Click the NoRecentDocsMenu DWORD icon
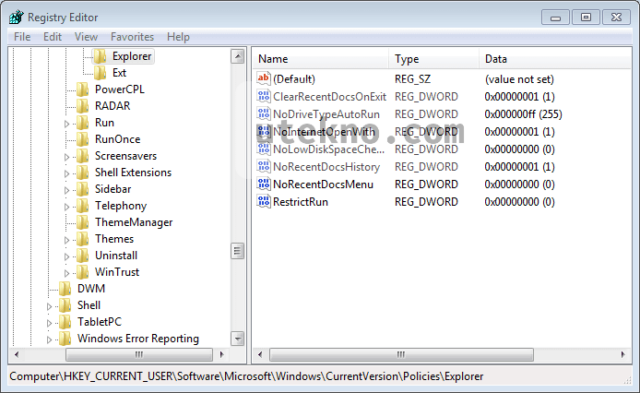Viewport: 640px width, 393px height. 264,184
